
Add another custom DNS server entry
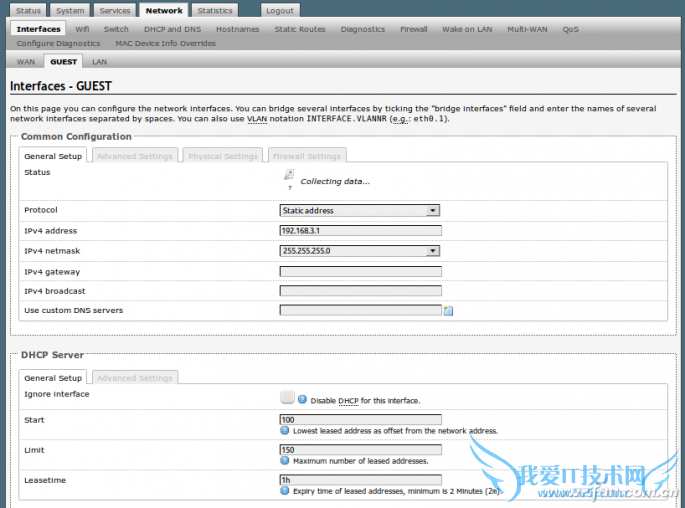pos(448,311)
